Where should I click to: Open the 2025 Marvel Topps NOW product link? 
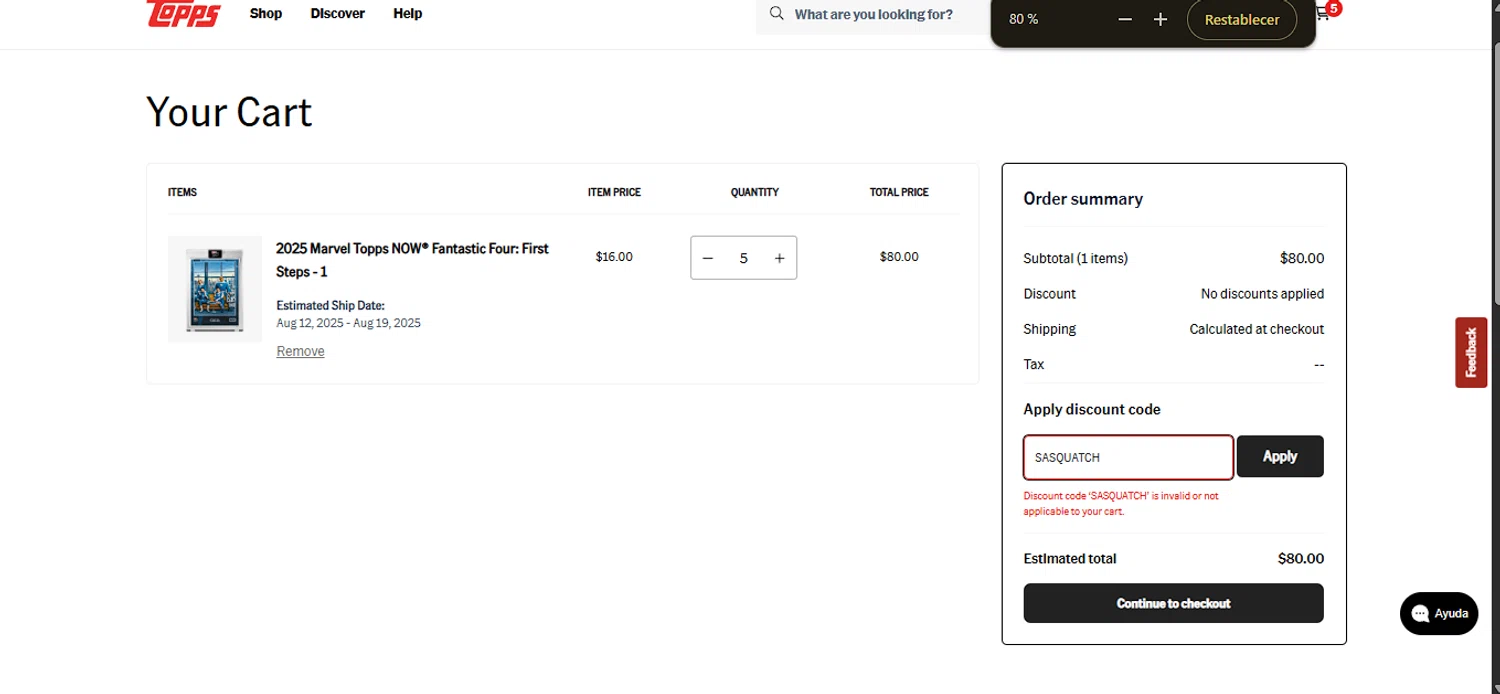[412, 259]
